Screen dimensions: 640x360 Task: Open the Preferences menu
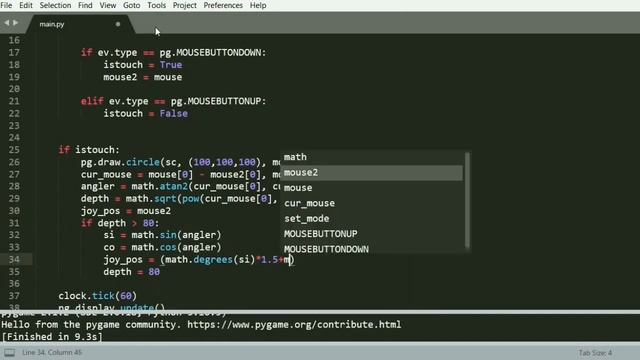click(x=223, y=5)
